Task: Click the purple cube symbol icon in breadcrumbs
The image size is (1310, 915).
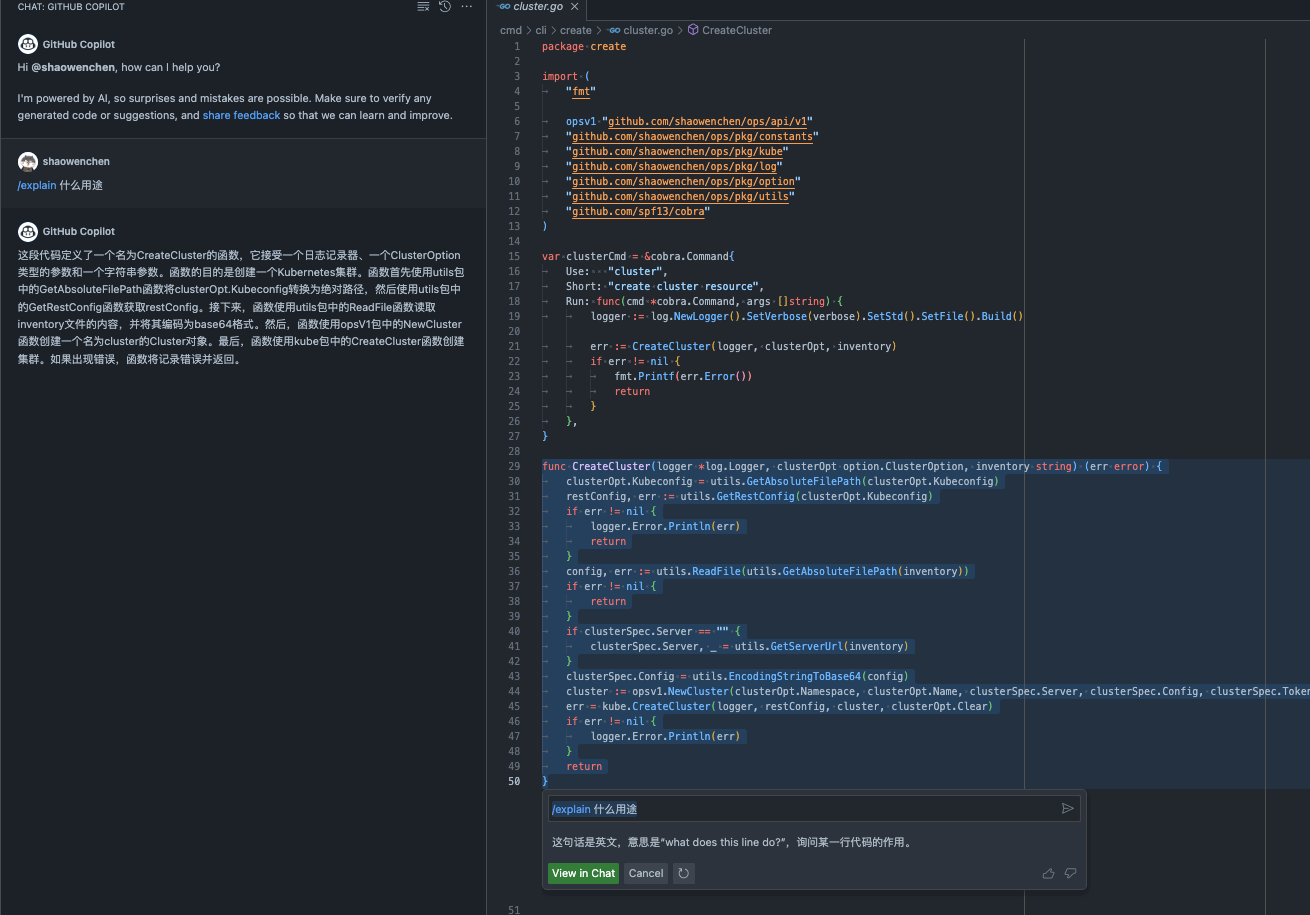Action: click(x=693, y=30)
